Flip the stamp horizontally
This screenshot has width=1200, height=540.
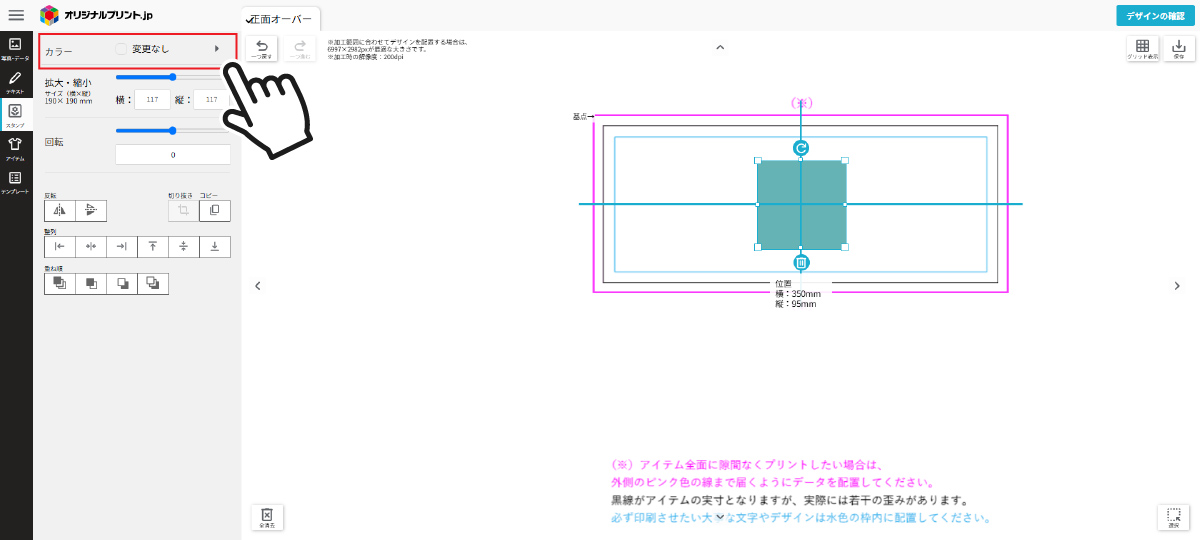(60, 210)
